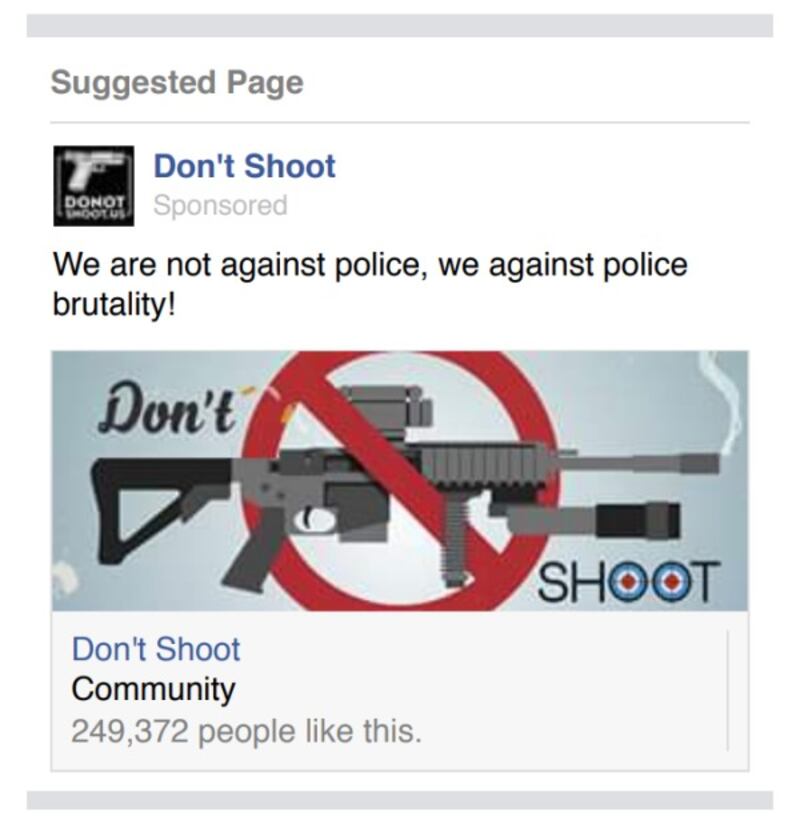This screenshot has height=840, width=800.
Task: Open the Don't Shoot link below the banner
Action: click(156, 649)
